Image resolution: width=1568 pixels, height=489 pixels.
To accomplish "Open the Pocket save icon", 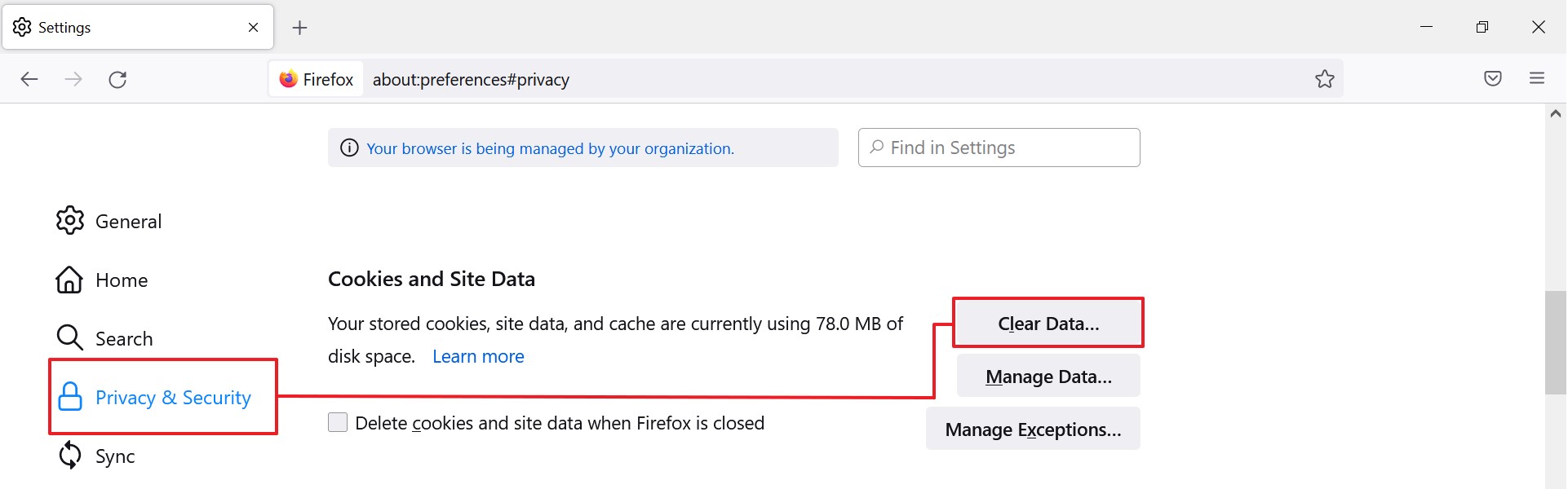I will [1492, 79].
